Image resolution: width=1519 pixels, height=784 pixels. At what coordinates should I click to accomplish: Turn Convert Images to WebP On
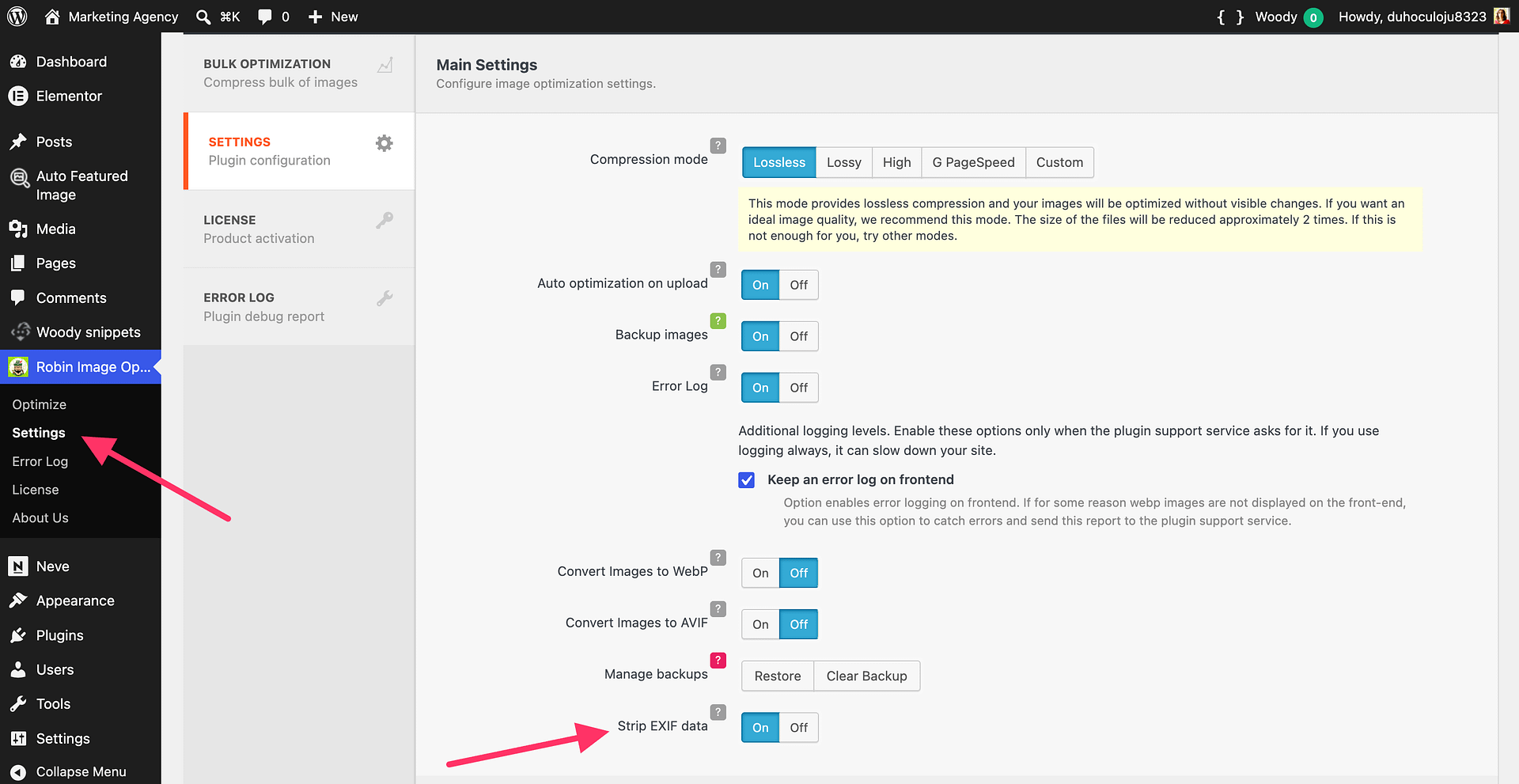tap(760, 573)
